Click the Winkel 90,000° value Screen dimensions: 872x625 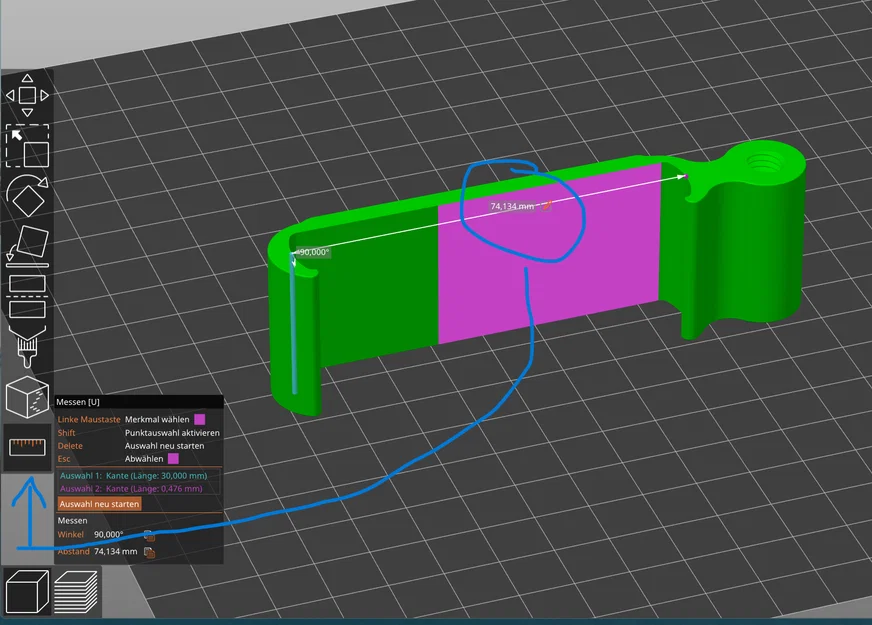pos(108,534)
